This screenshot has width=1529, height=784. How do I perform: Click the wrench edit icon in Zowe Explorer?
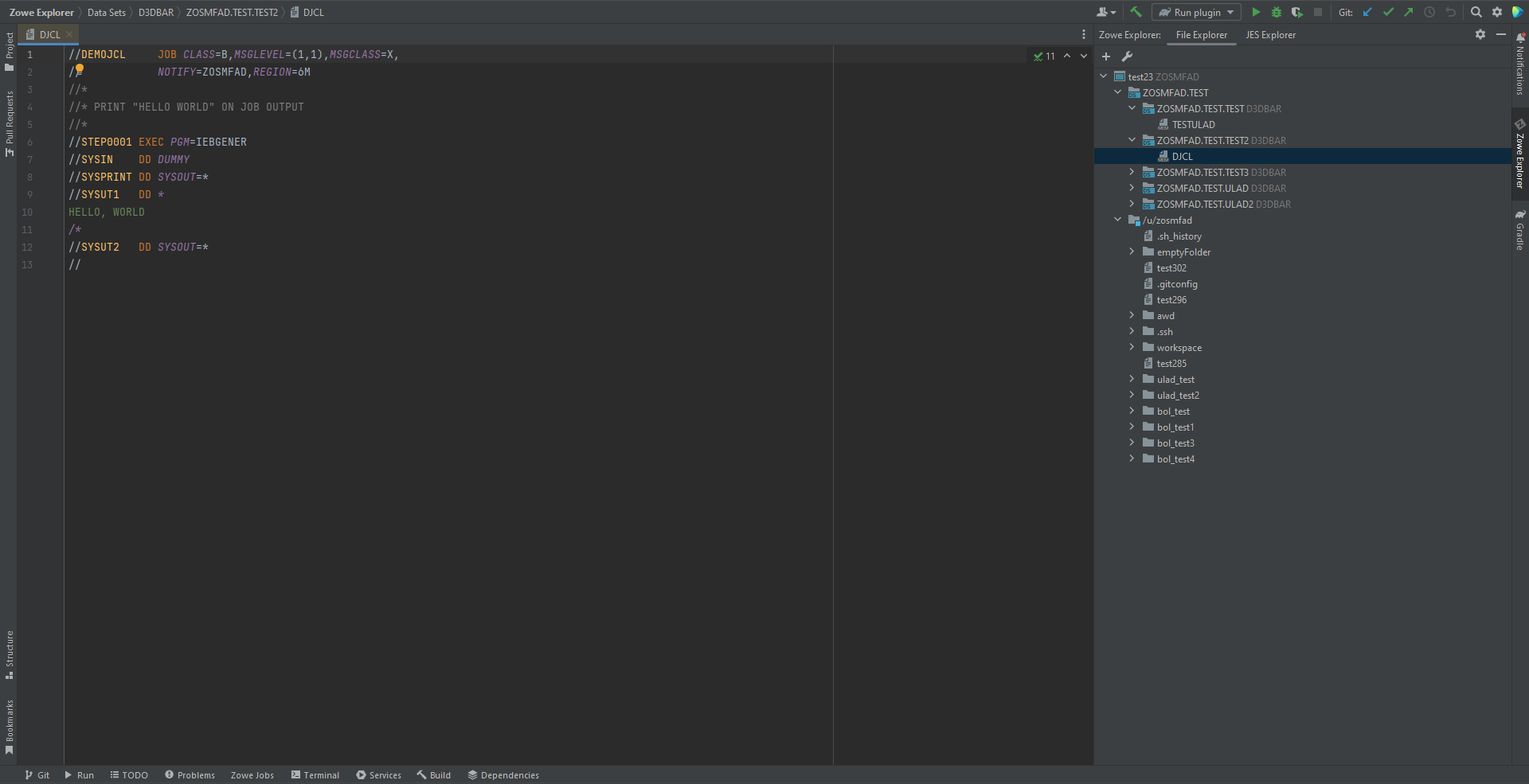click(1127, 57)
